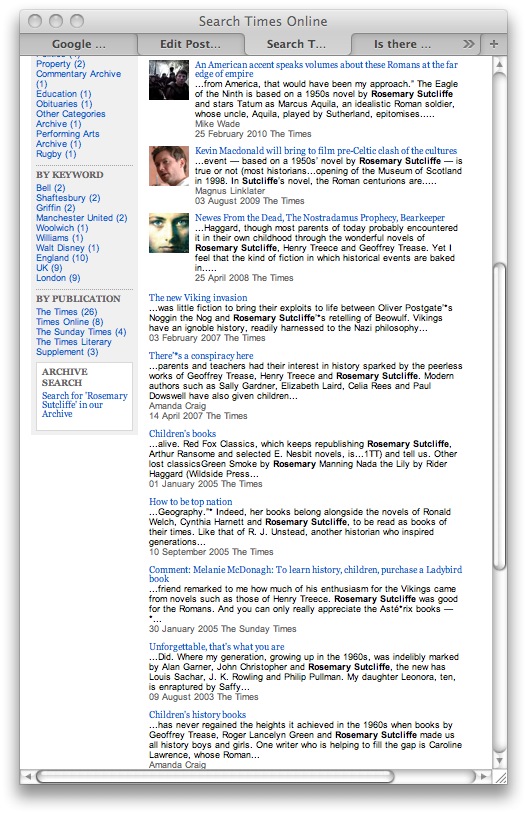Open the Eagle of the Ninth thumbnail
527x814 pixels.
click(169, 80)
